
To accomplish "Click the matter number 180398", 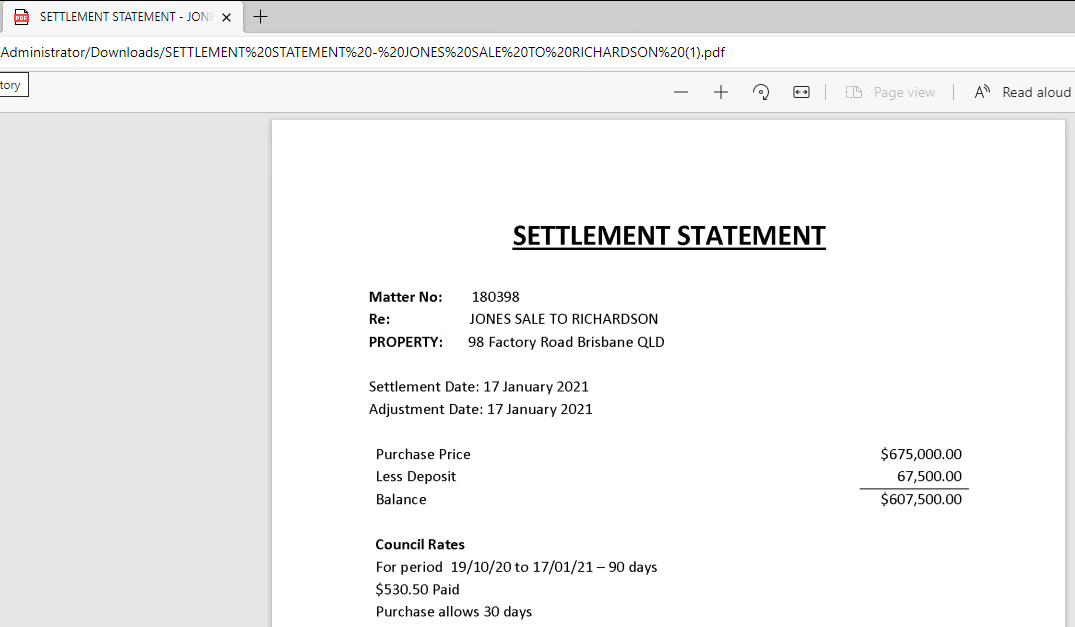I will coord(495,297).
